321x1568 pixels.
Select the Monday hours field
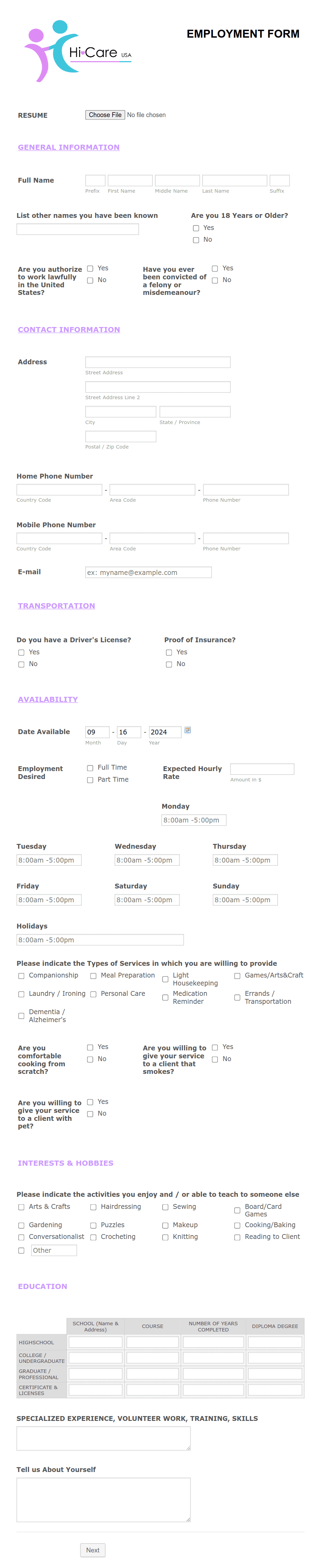pos(194,820)
